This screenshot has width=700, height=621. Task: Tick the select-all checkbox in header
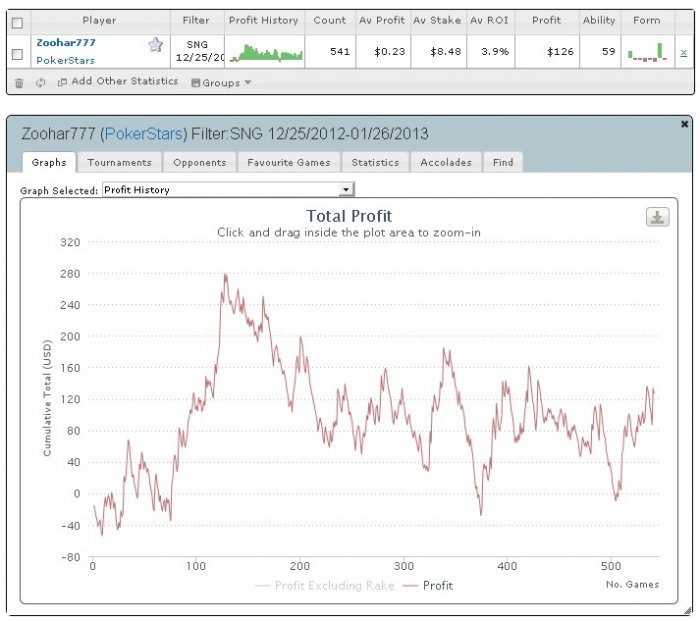tap(17, 23)
